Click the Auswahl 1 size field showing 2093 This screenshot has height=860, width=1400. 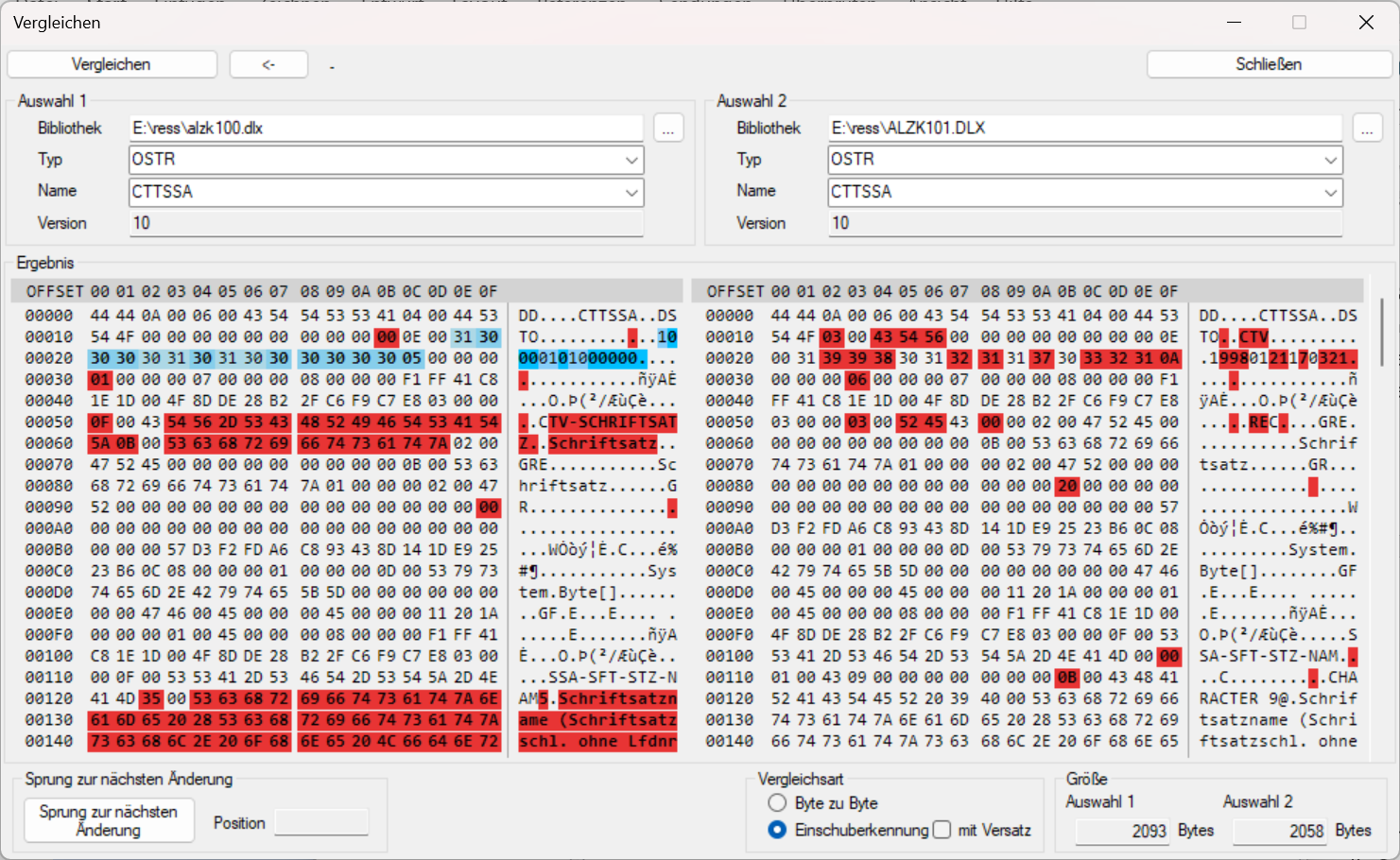click(1122, 831)
